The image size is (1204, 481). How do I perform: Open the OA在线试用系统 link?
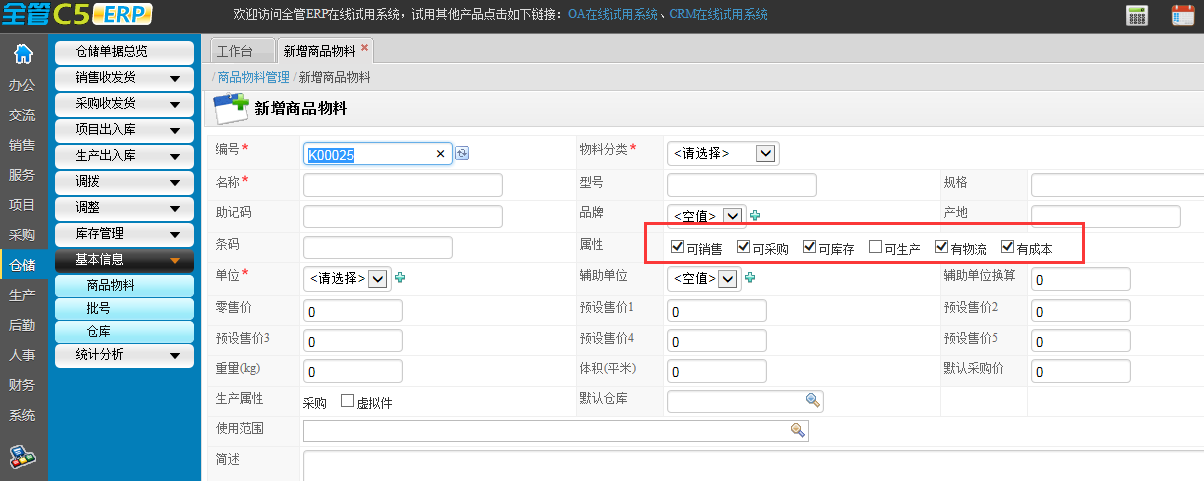tap(613, 15)
